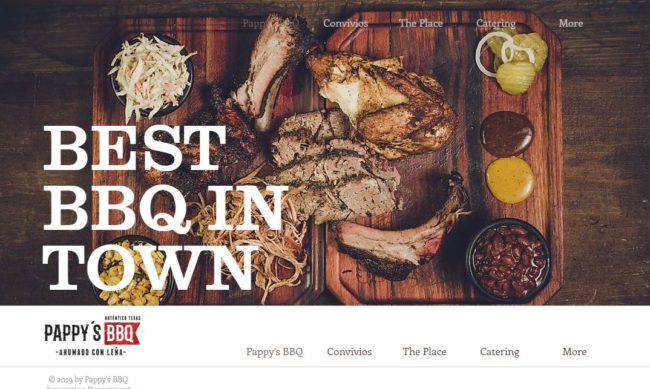
Task: Open Convivios in the white navigation bar
Action: point(349,352)
